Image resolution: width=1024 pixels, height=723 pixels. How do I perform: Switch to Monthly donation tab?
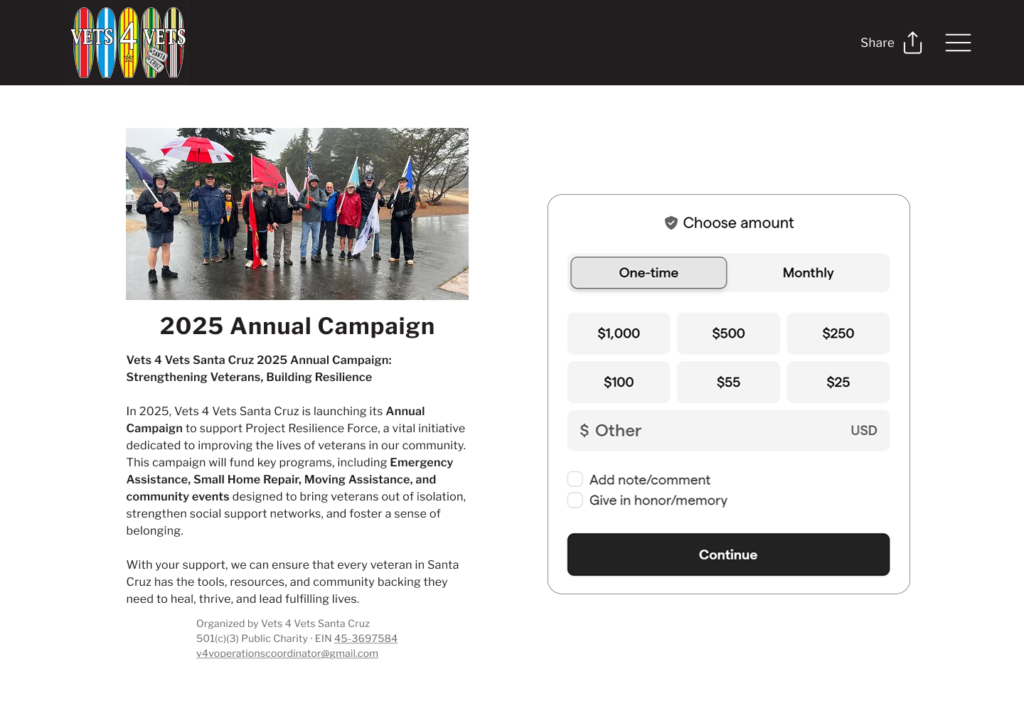[x=808, y=273]
